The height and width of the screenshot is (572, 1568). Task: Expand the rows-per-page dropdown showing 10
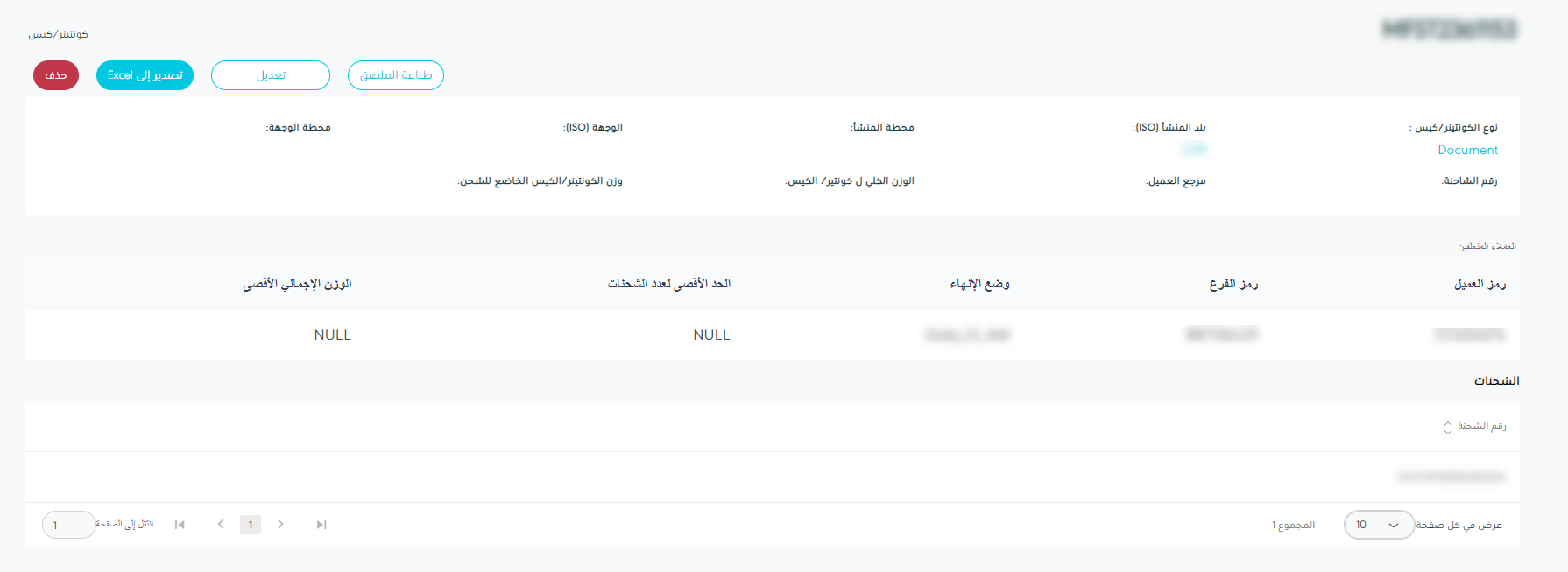1378,525
